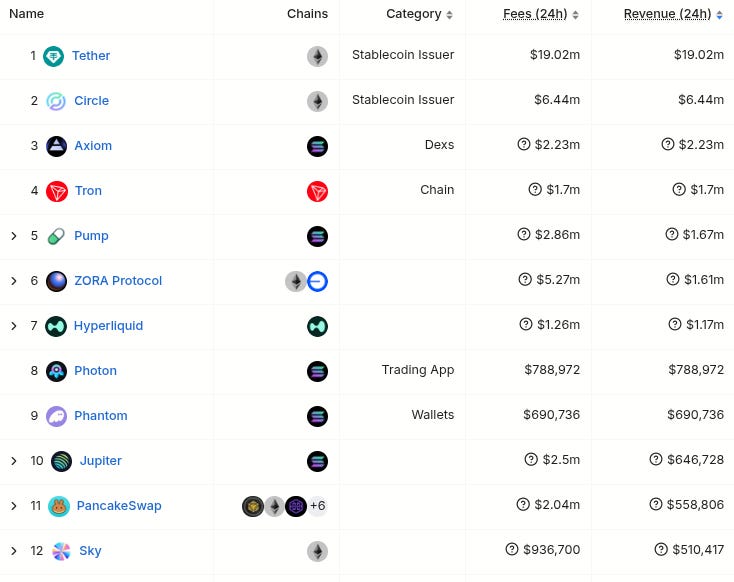Screen dimensions: 734x582
Task: Open the Hyperliquid link
Action: [x=108, y=325]
